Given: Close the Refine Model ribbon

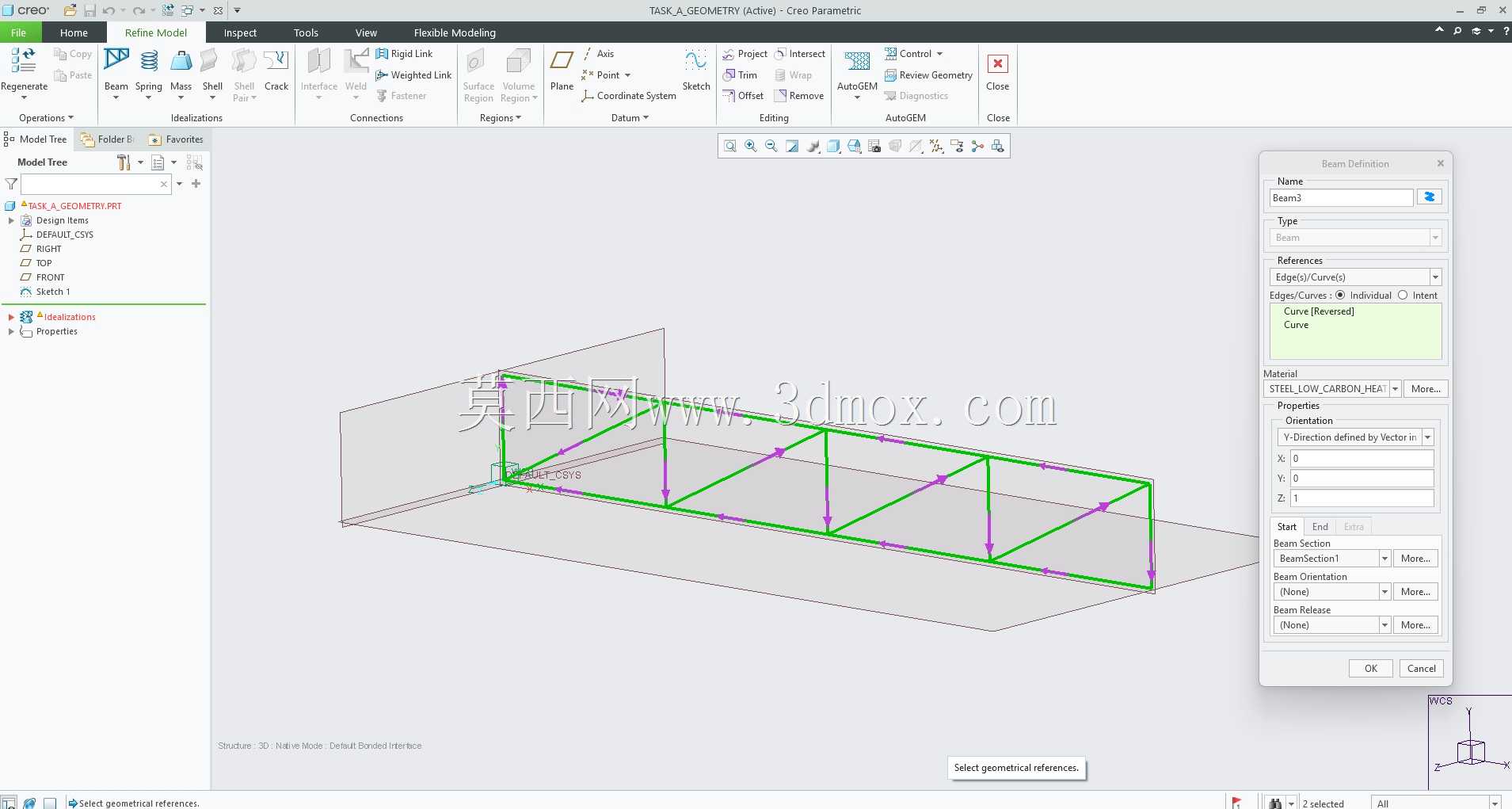Looking at the screenshot, I should pos(998,70).
